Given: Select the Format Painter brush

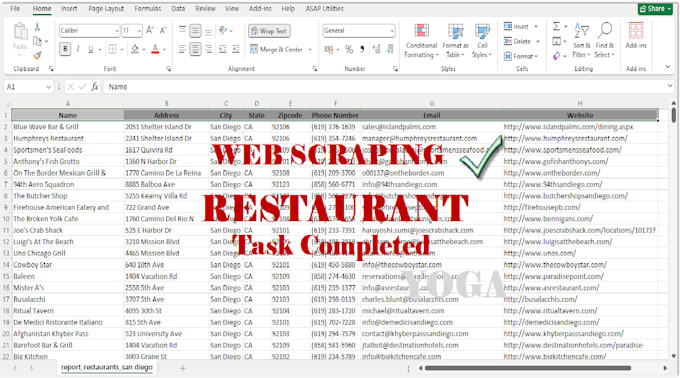Looking at the screenshot, I should tap(38, 55).
